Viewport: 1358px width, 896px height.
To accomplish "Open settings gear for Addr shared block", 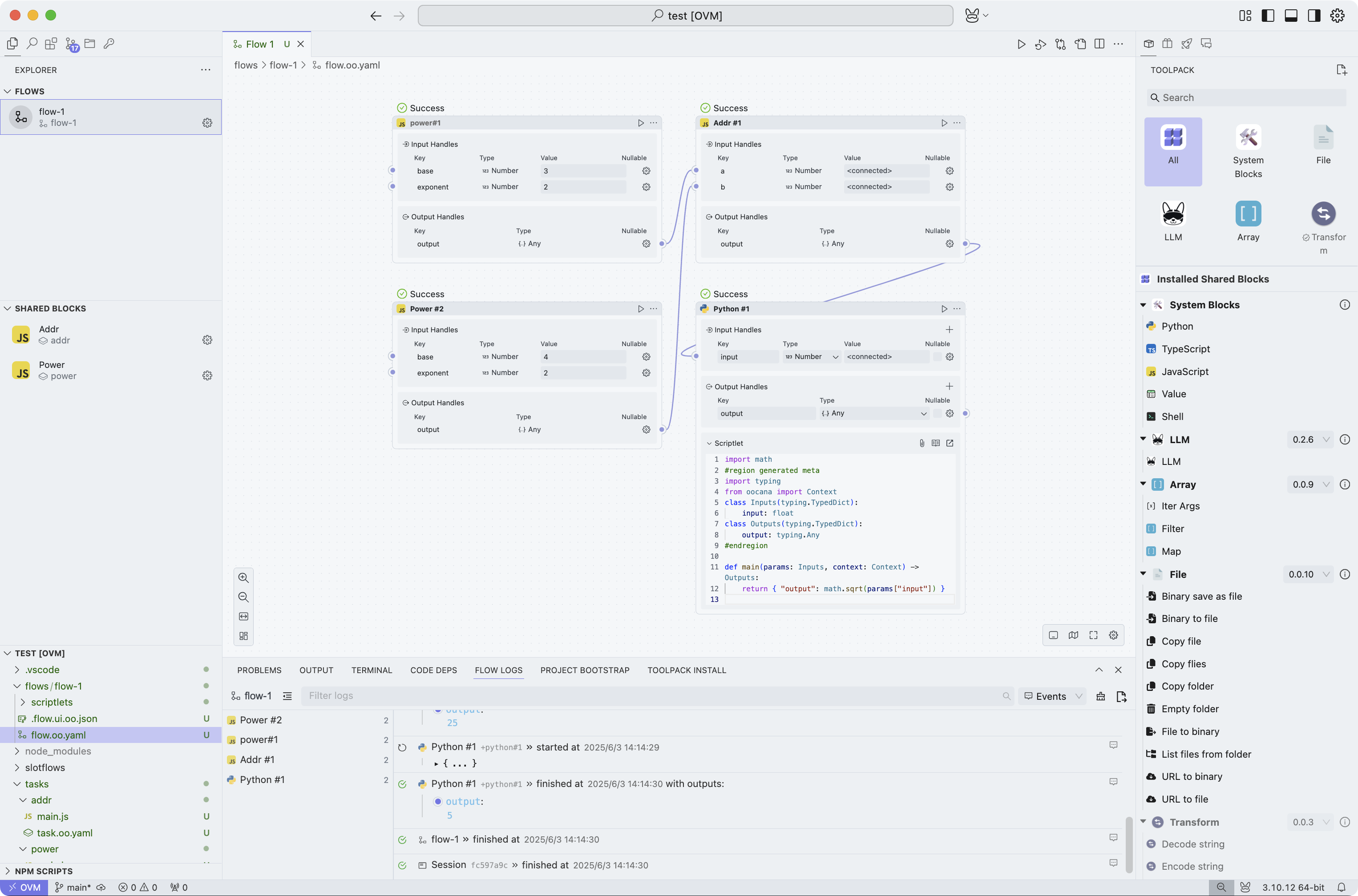I will pyautogui.click(x=207, y=340).
